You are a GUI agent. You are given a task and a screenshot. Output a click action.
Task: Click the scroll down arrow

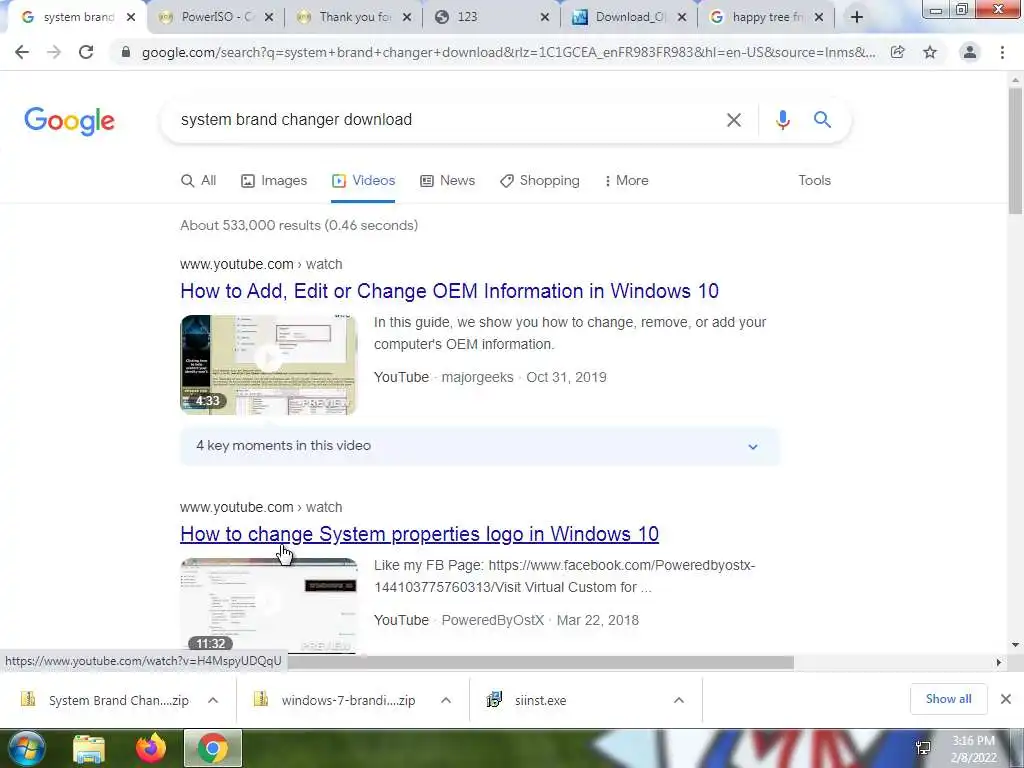tap(1015, 645)
